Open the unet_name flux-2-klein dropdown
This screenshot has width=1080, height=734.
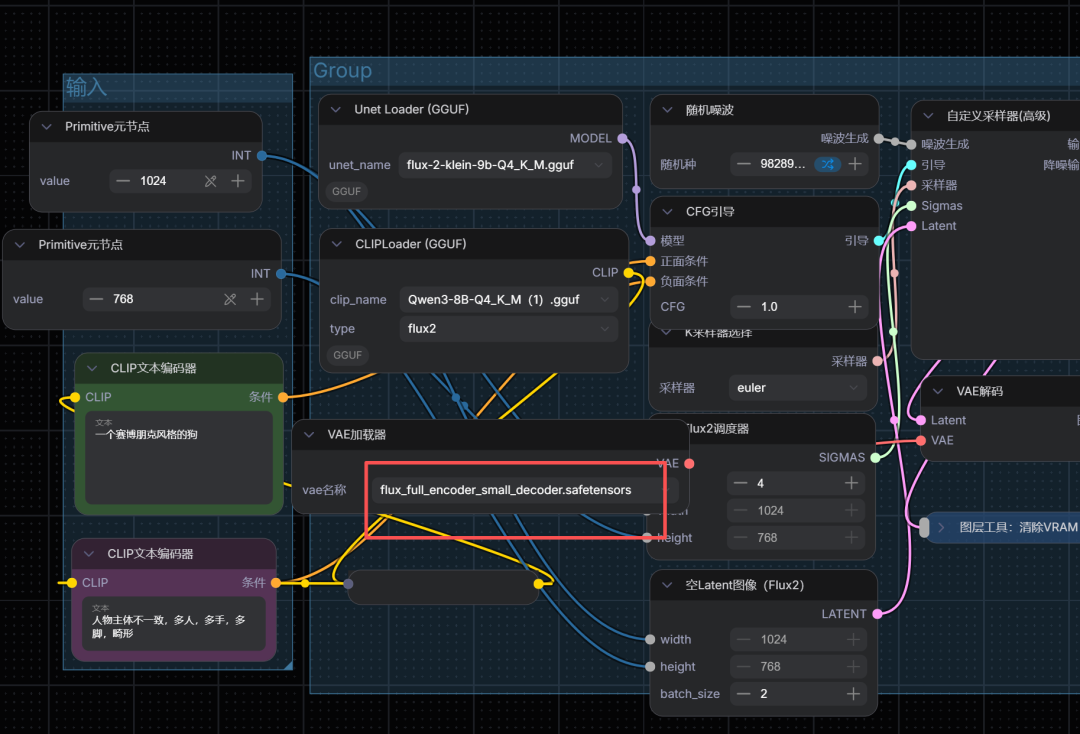[505, 165]
